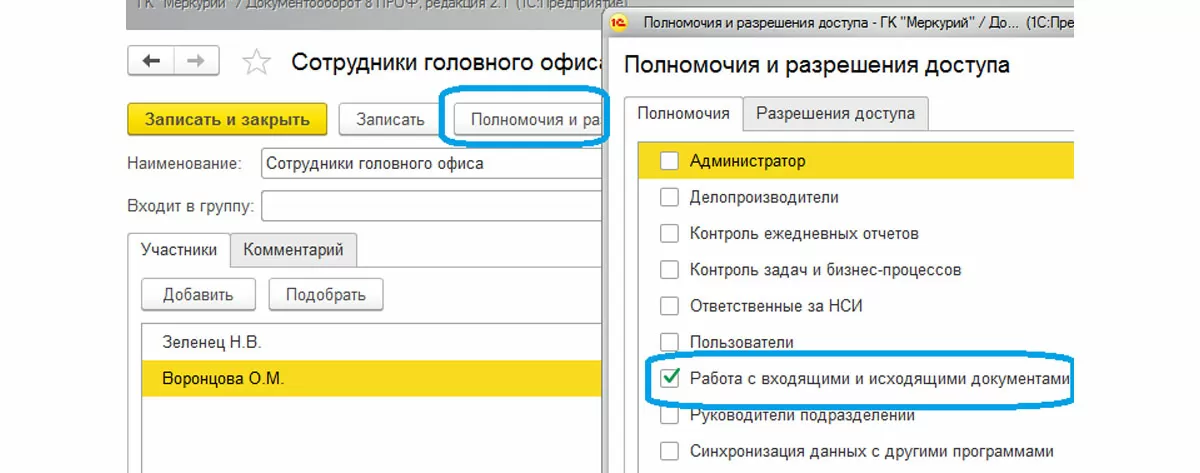
Task: Enable Контроль задач и бизнес-процессов checkbox
Action: 669,269
